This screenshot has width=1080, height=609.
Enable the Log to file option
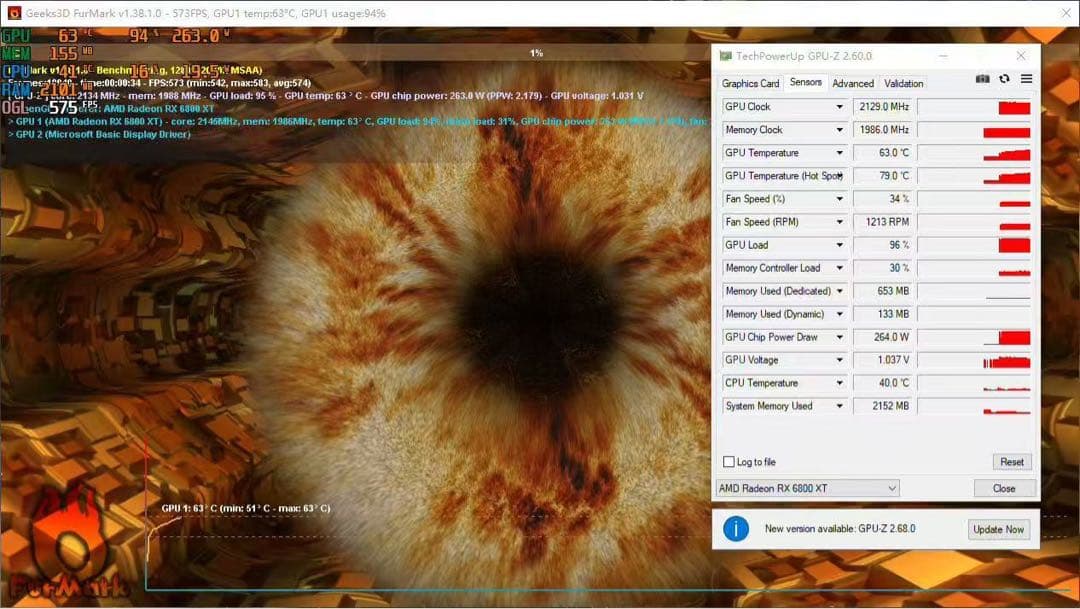(729, 462)
